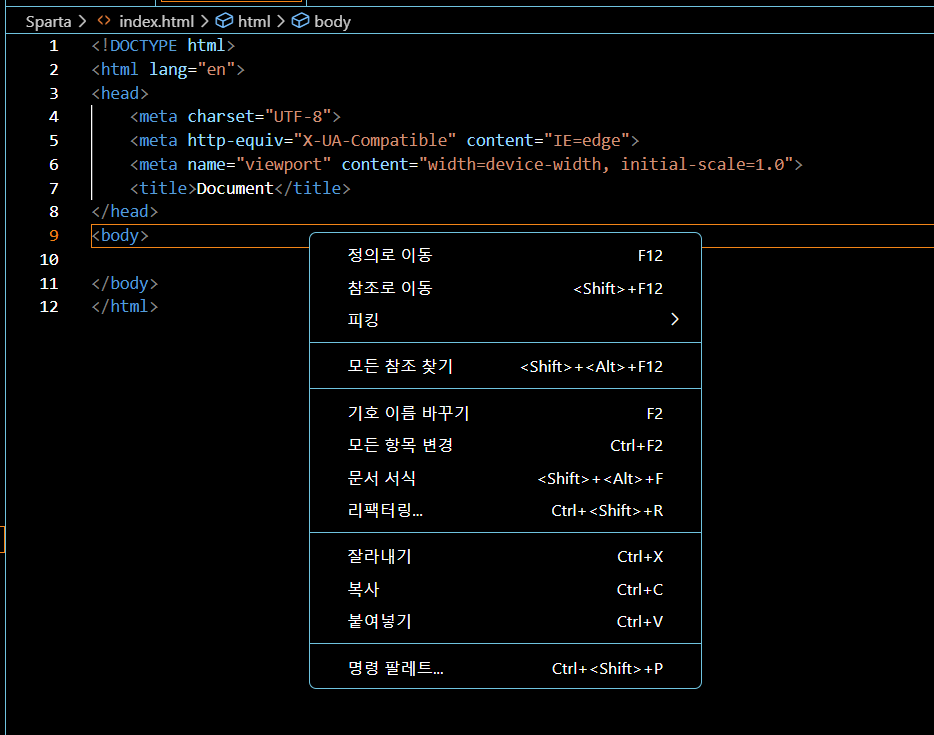934x735 pixels.
Task: Click the closing title tag
Action: click(312, 188)
